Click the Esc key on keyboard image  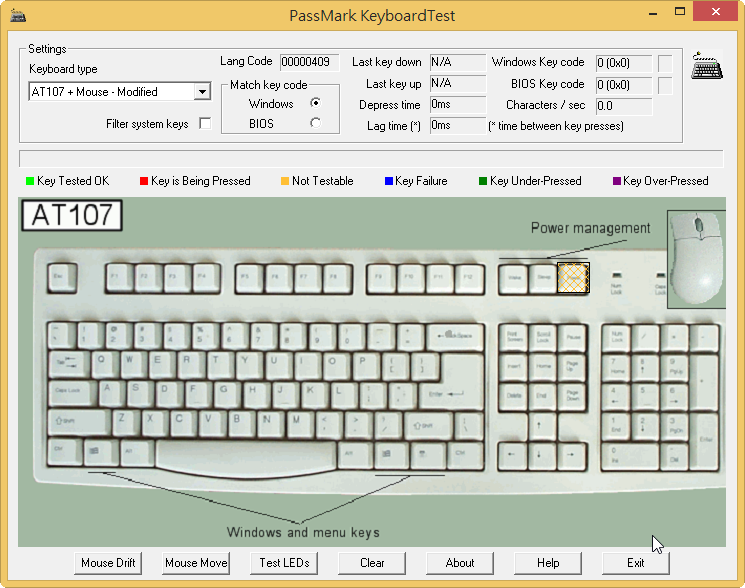62,277
